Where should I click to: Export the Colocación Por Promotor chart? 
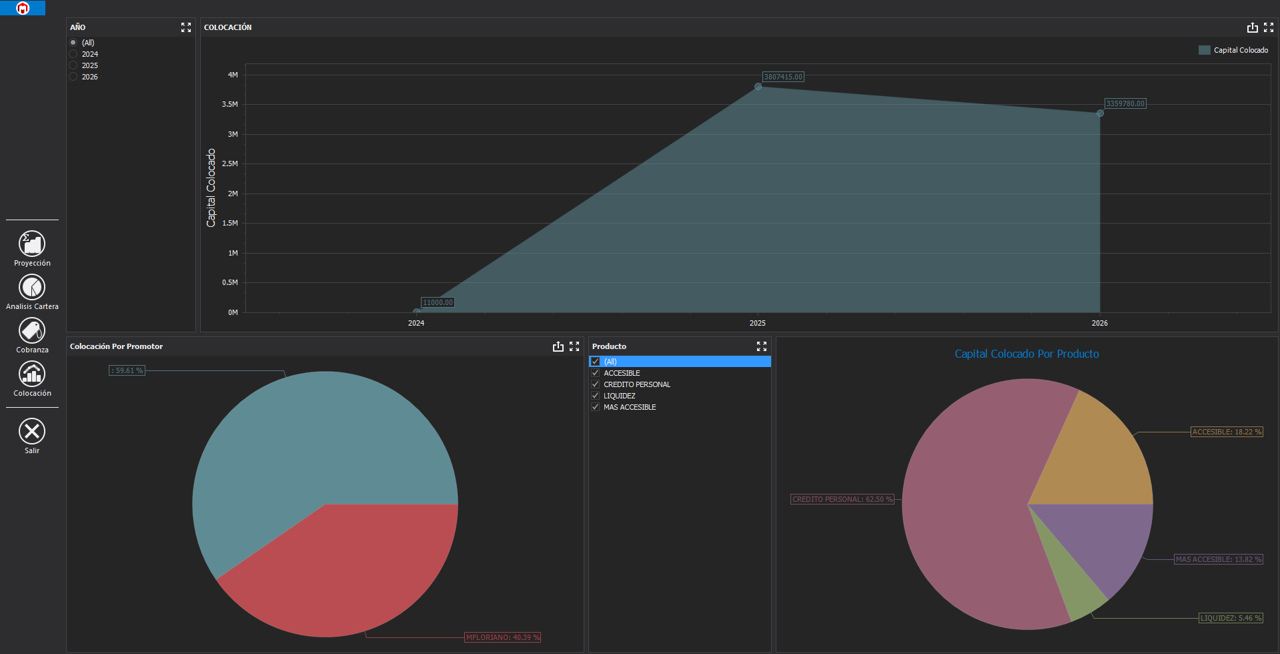point(558,347)
